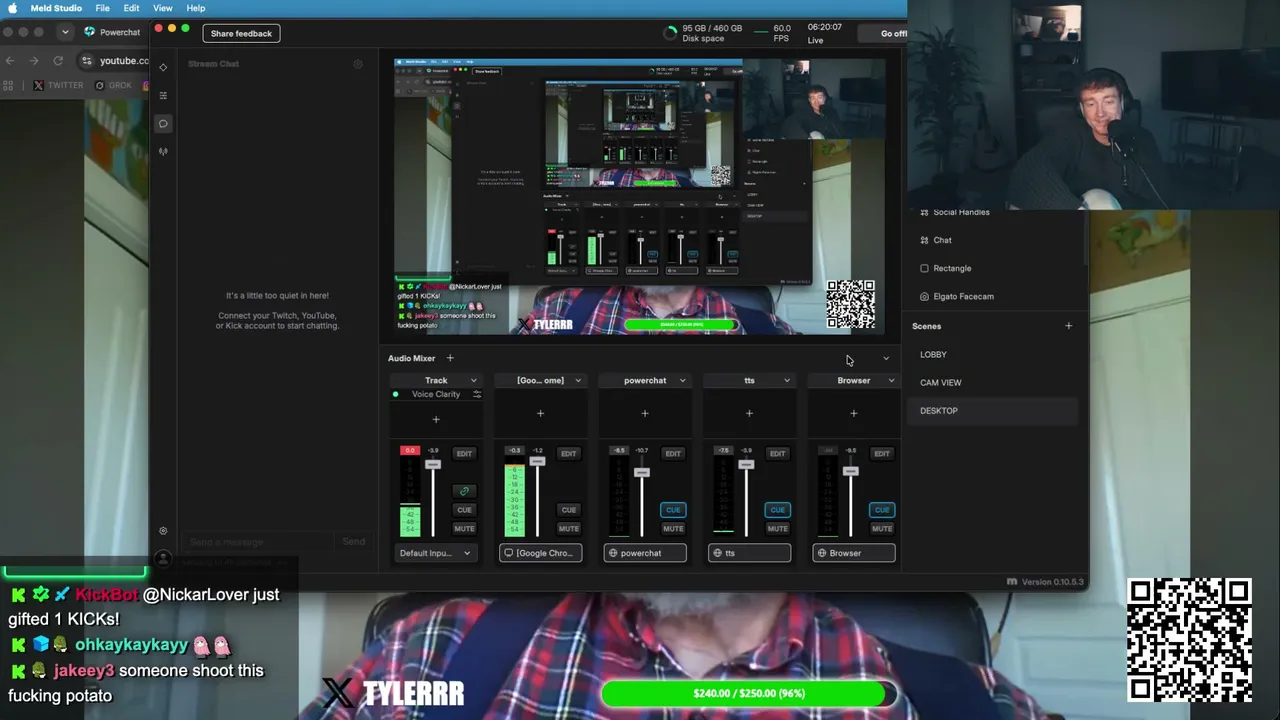Open Chrome apps grid in bookmarks bar

point(9,85)
